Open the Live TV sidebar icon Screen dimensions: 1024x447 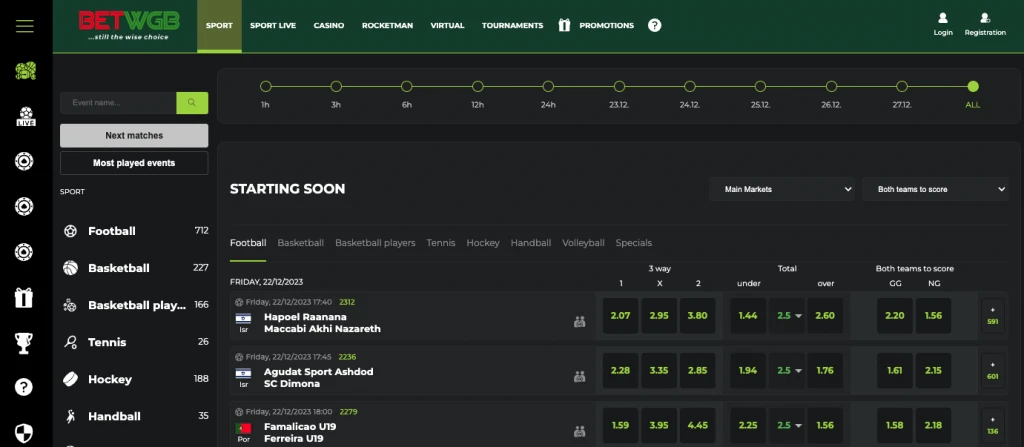click(x=25, y=116)
